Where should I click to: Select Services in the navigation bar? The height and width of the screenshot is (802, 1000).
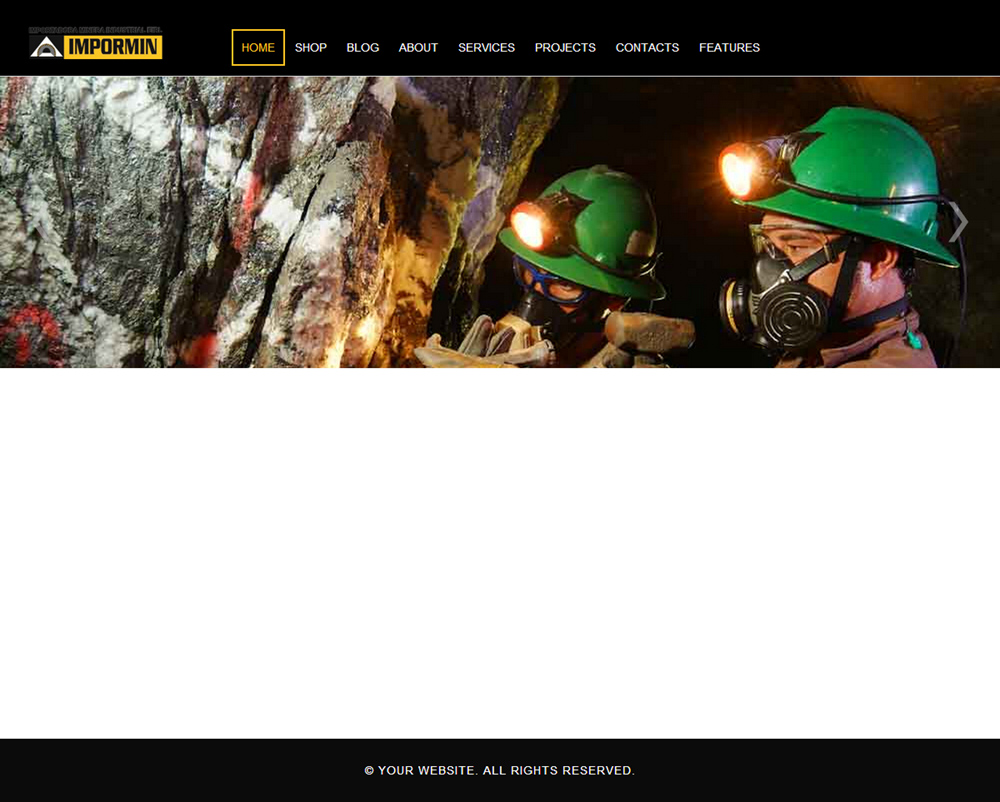pos(486,48)
